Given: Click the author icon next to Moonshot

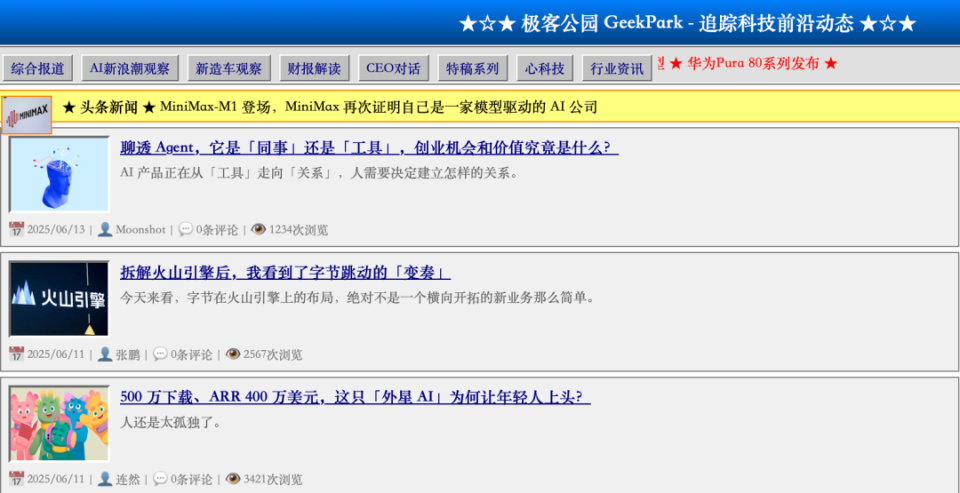Looking at the screenshot, I should 105,230.
